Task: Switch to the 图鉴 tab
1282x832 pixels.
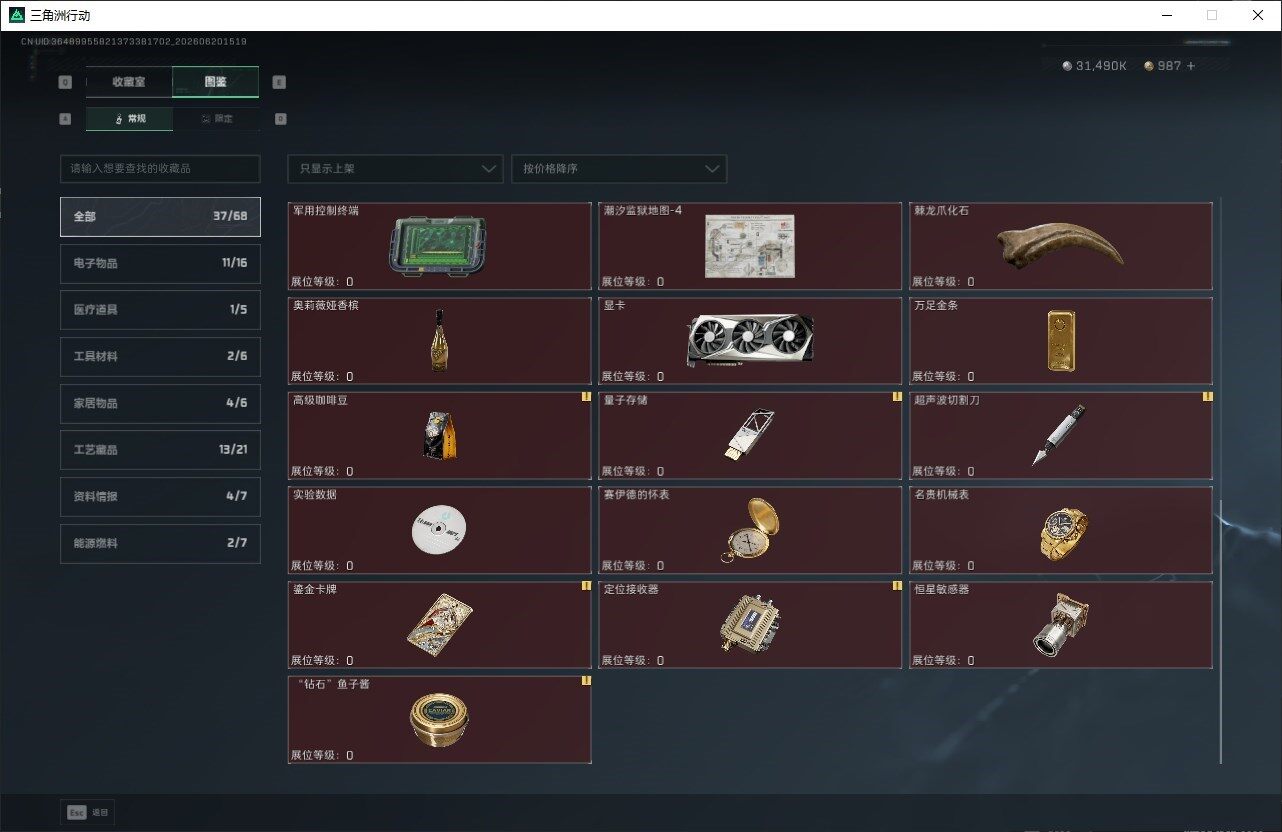Action: (216, 82)
